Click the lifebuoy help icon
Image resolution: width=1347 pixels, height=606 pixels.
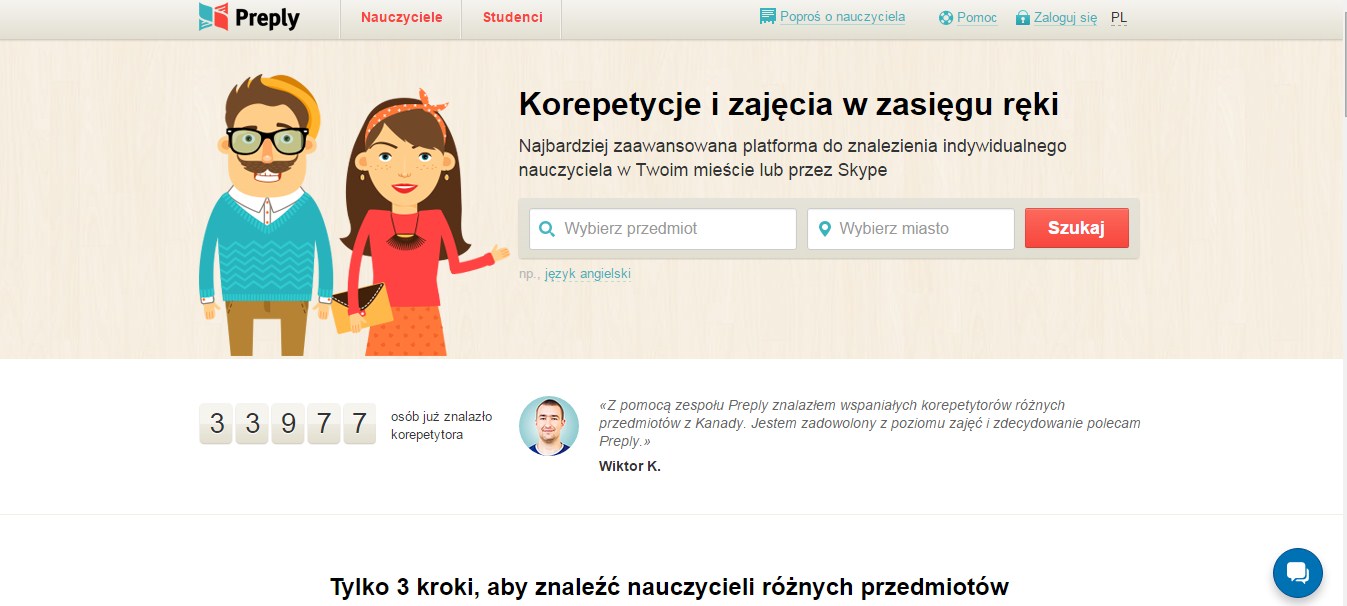point(946,18)
